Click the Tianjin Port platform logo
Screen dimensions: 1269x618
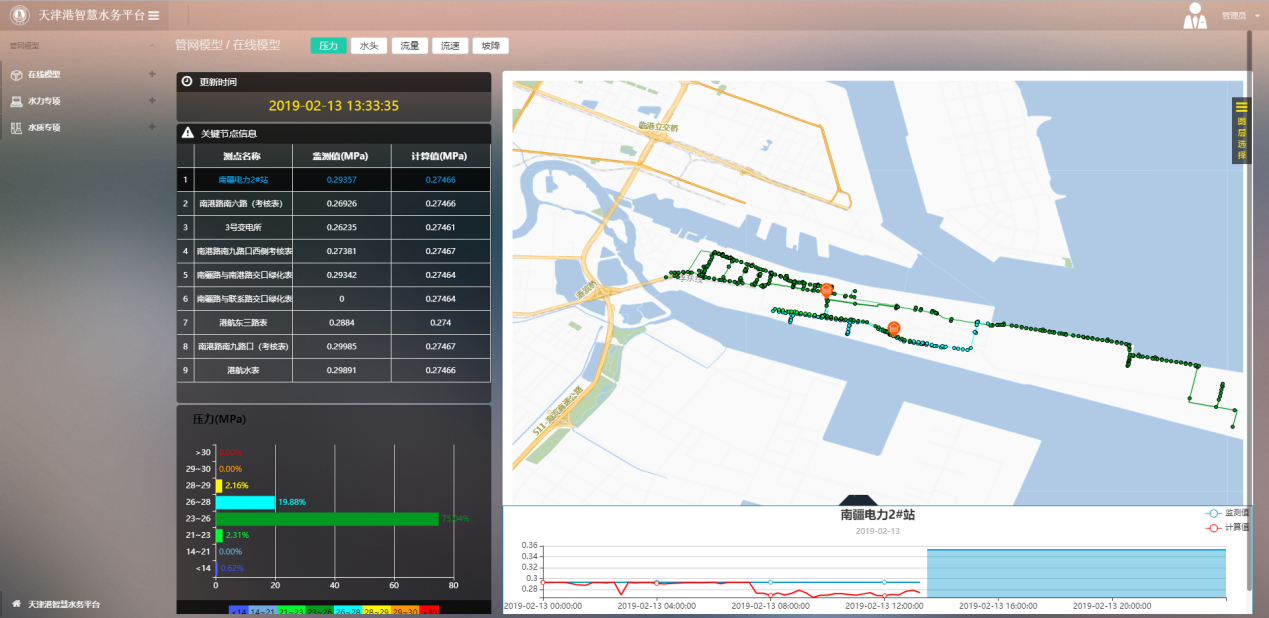19,15
